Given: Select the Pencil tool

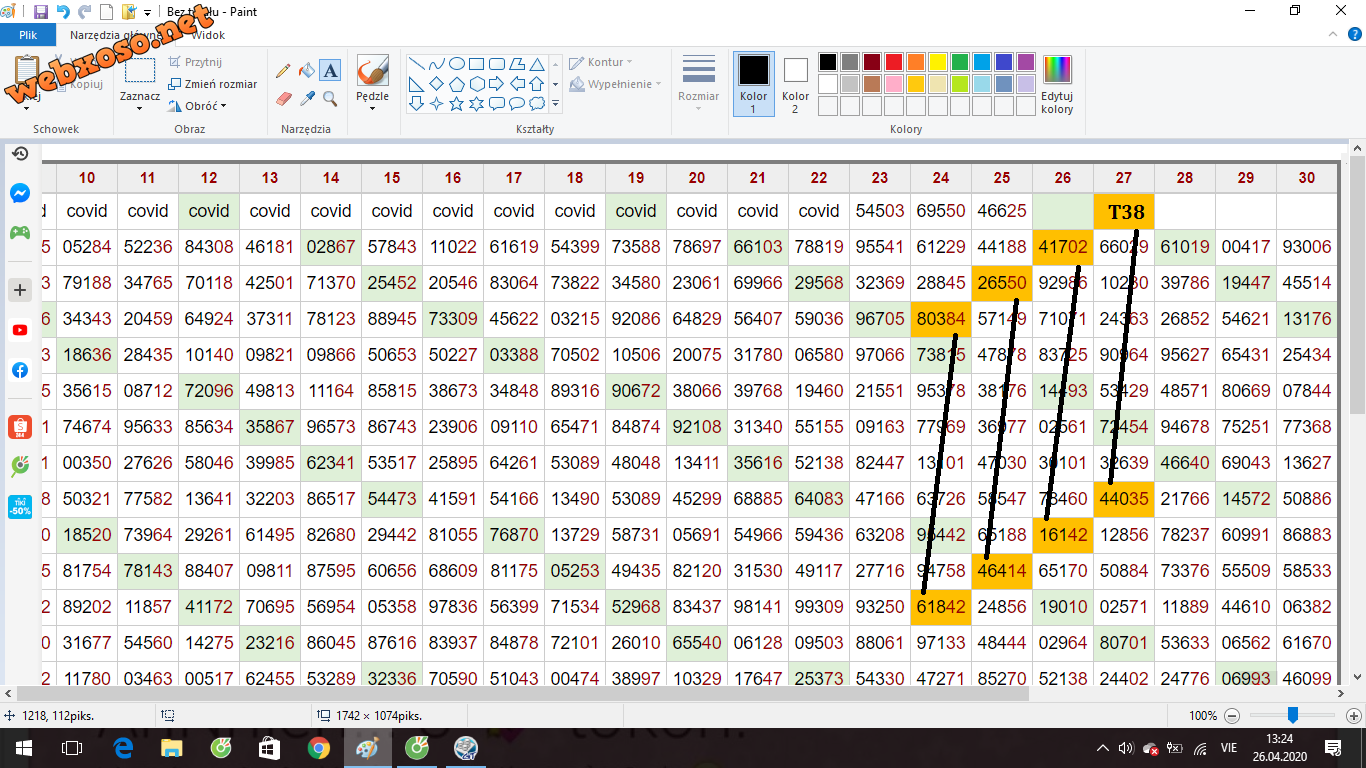Looking at the screenshot, I should 283,71.
